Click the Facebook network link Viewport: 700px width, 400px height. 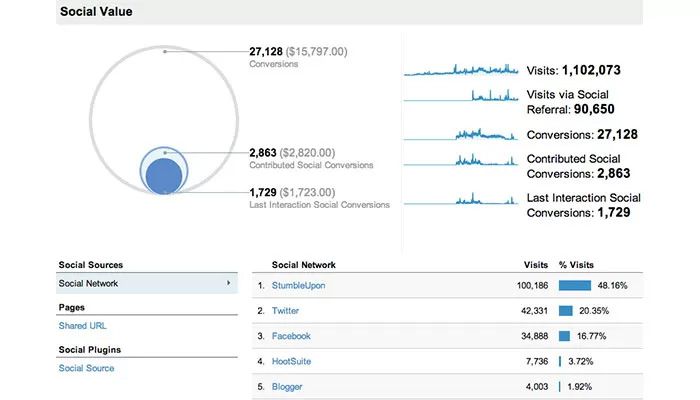pos(291,336)
